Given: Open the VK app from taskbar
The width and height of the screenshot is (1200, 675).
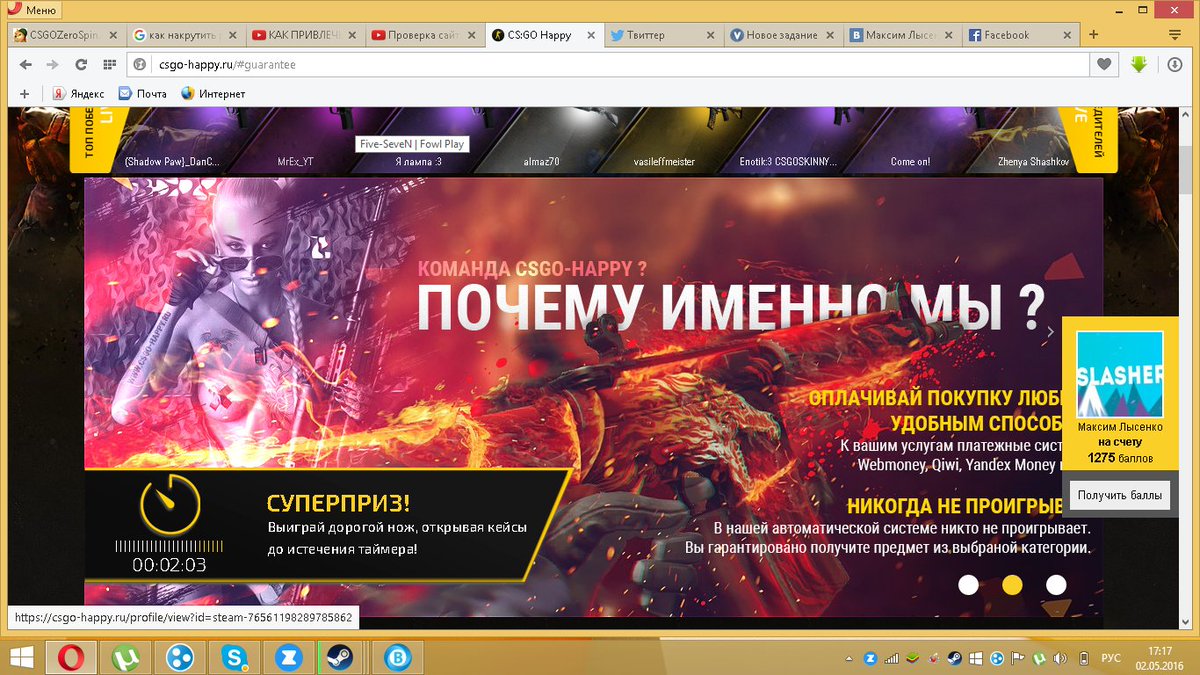Looking at the screenshot, I should point(398,658).
